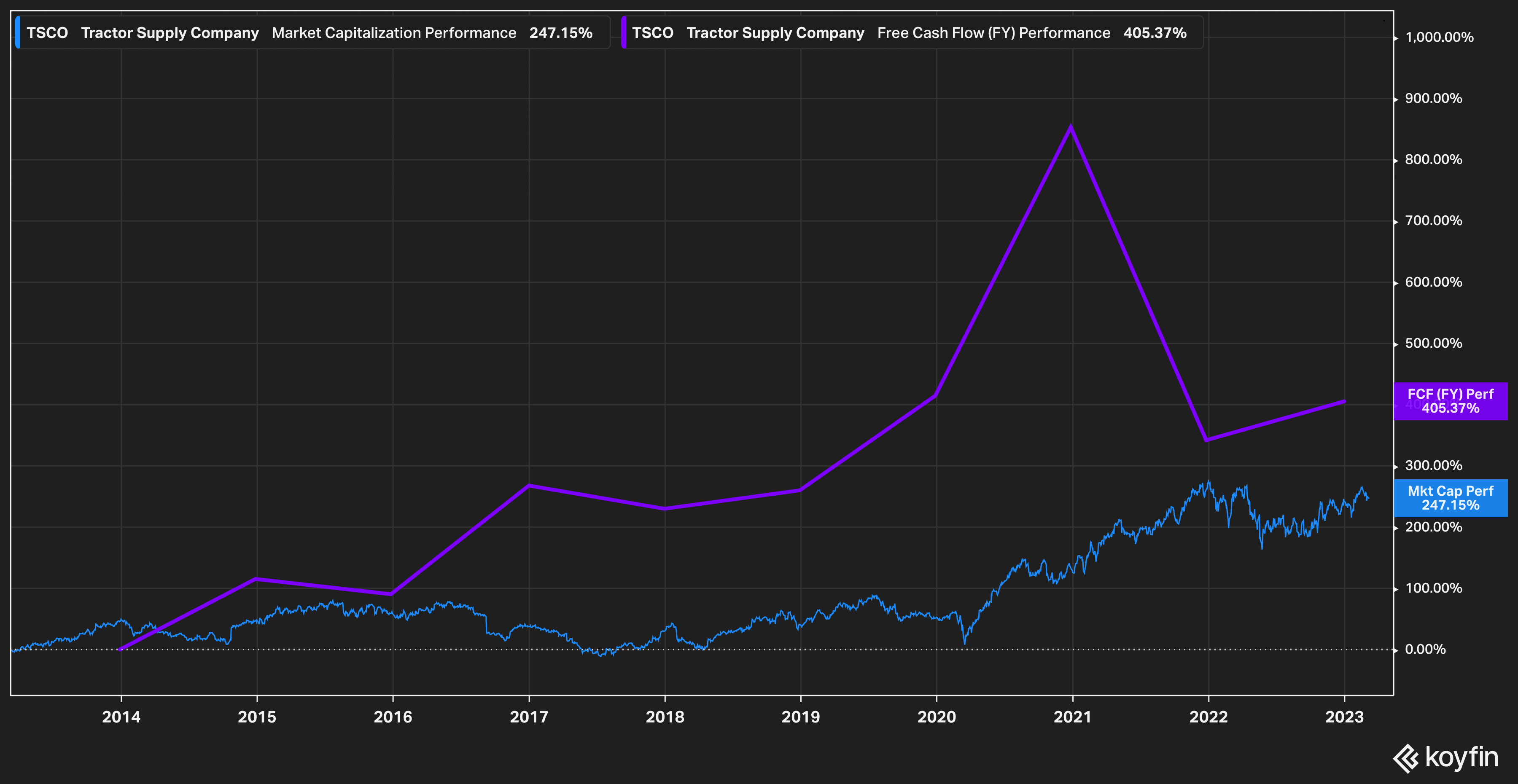The height and width of the screenshot is (784, 1518).
Task: Click the 2022 x-axis label
Action: coord(1208,717)
